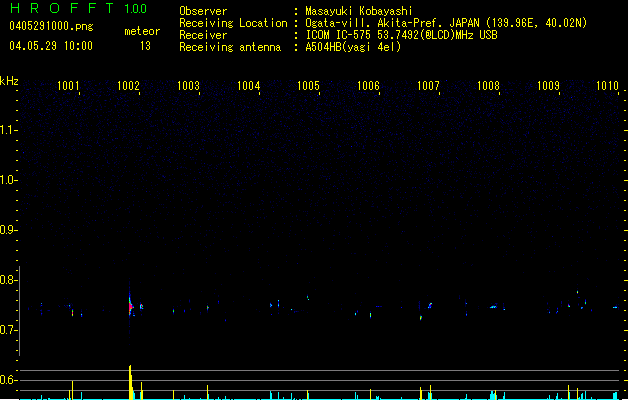Click the 1006 time axis label
Viewport: 629px width, 400px height.
pyautogui.click(x=368, y=85)
